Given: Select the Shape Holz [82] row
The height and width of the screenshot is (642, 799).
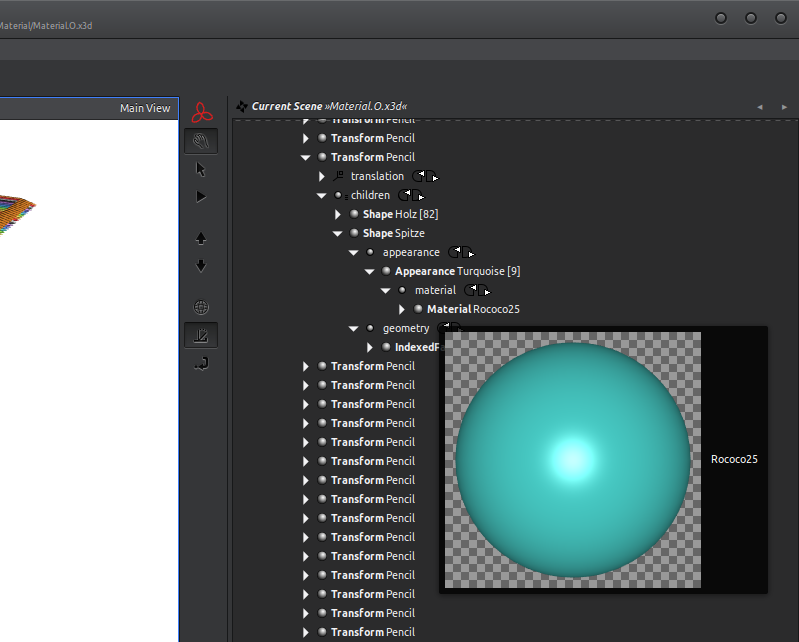Looking at the screenshot, I should [x=400, y=214].
